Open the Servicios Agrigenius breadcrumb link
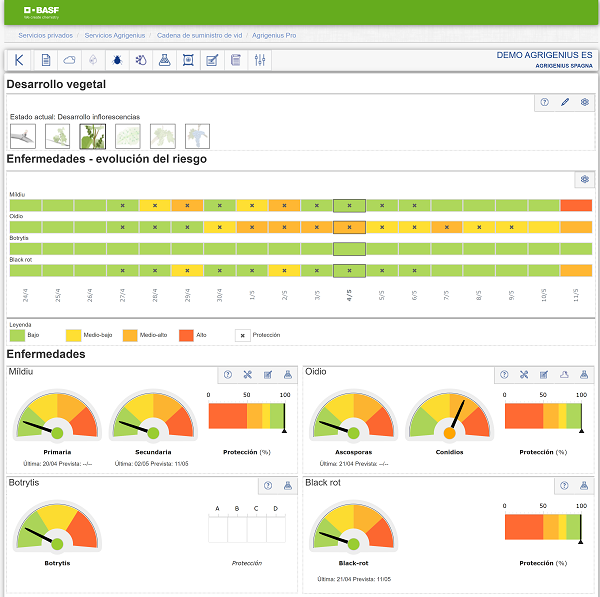Screen dimensions: 600x597 116,35
